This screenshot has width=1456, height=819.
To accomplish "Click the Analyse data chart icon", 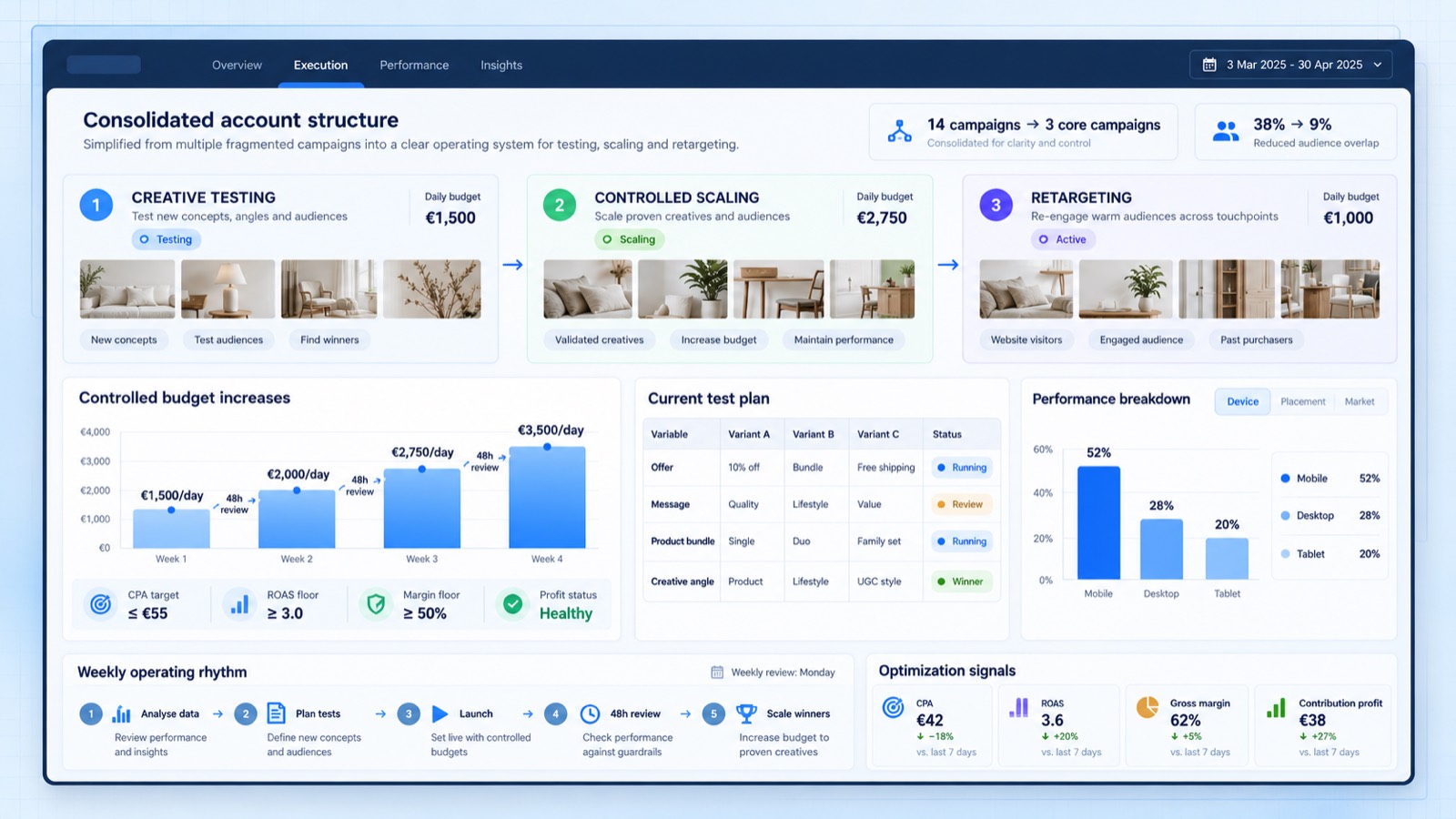I will tap(121, 714).
